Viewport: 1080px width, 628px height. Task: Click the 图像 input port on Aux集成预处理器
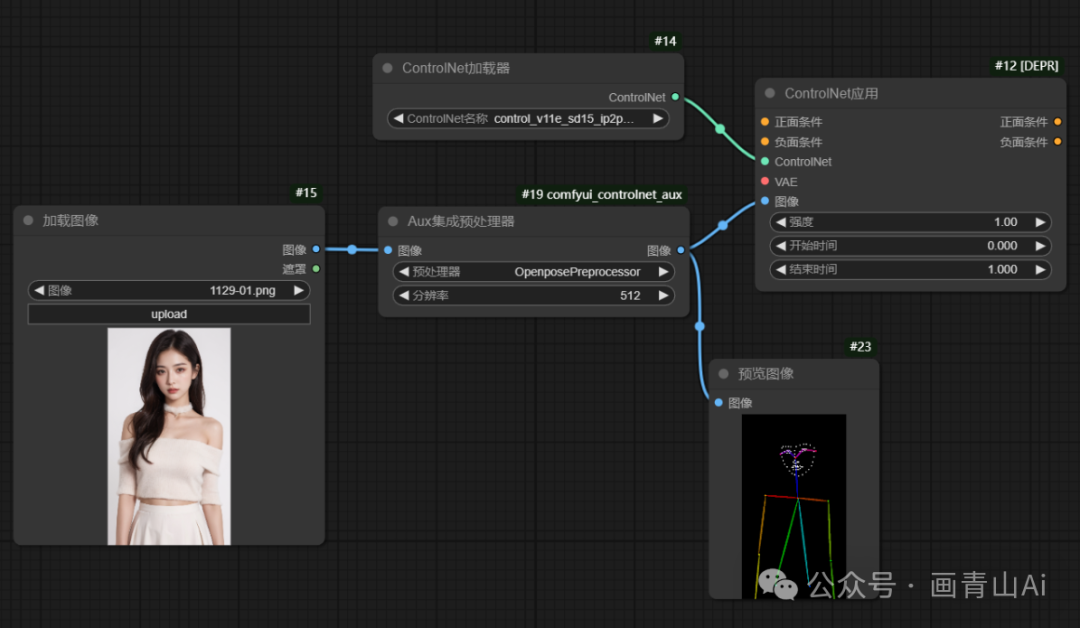(x=388, y=250)
